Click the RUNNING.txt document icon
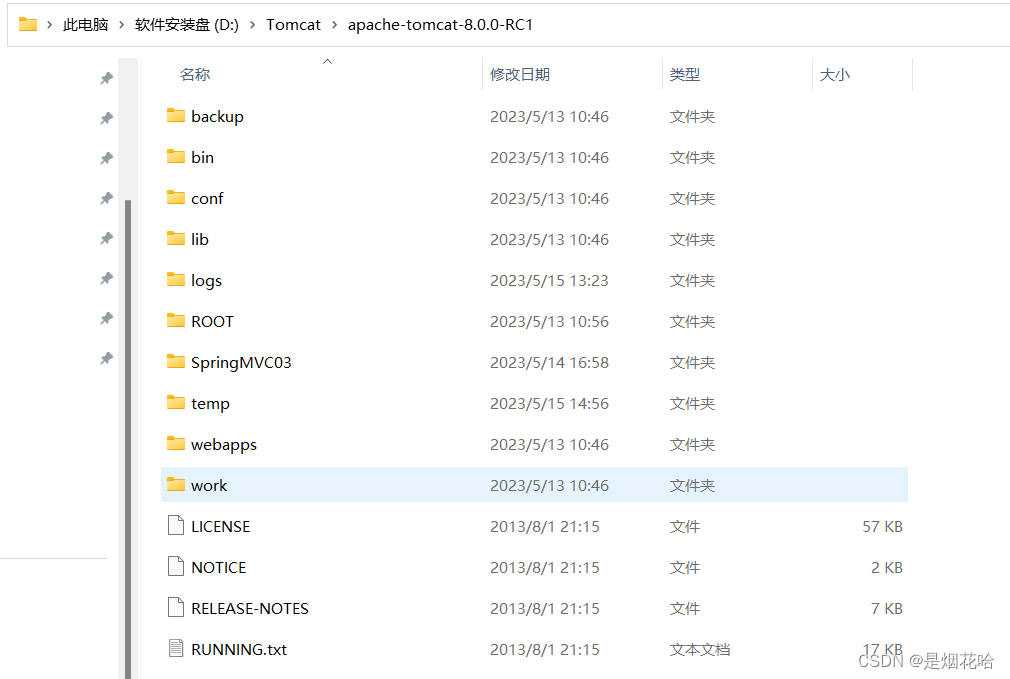The image size is (1010, 679). (176, 648)
